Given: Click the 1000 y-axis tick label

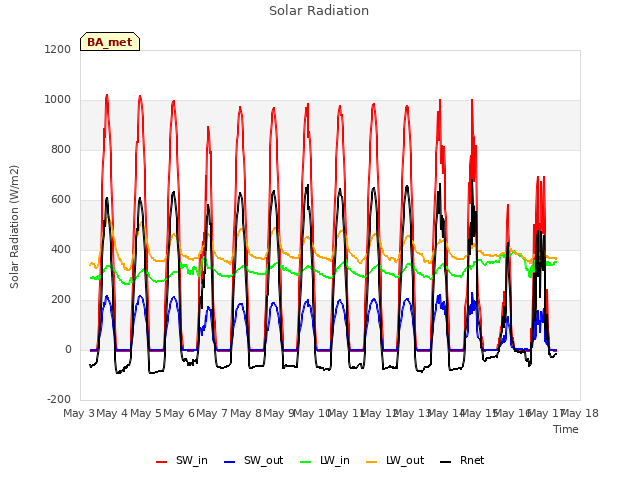Looking at the screenshot, I should click(58, 100).
